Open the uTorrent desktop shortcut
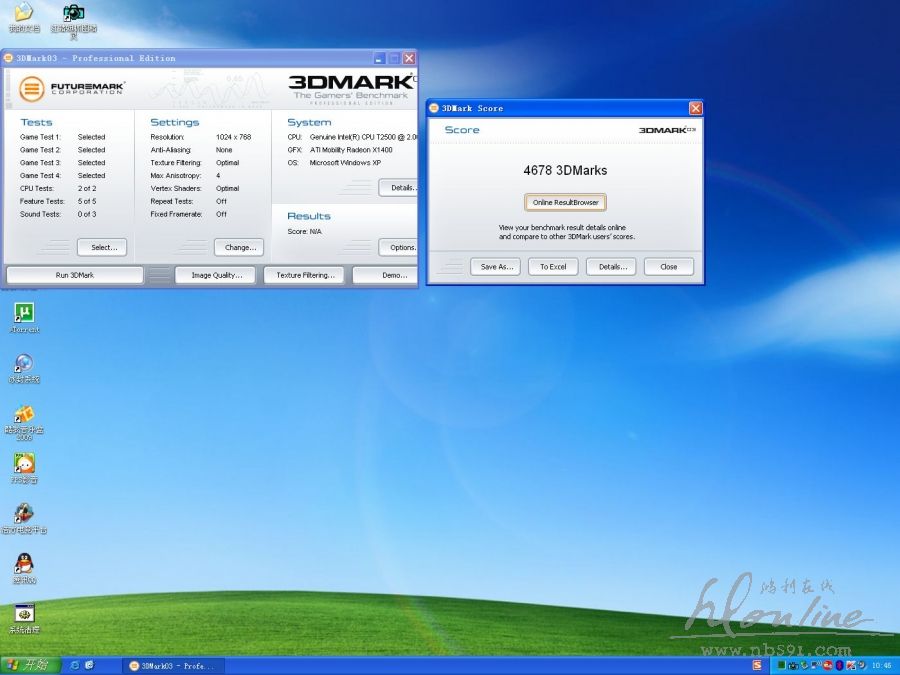The image size is (900, 675). 24,314
